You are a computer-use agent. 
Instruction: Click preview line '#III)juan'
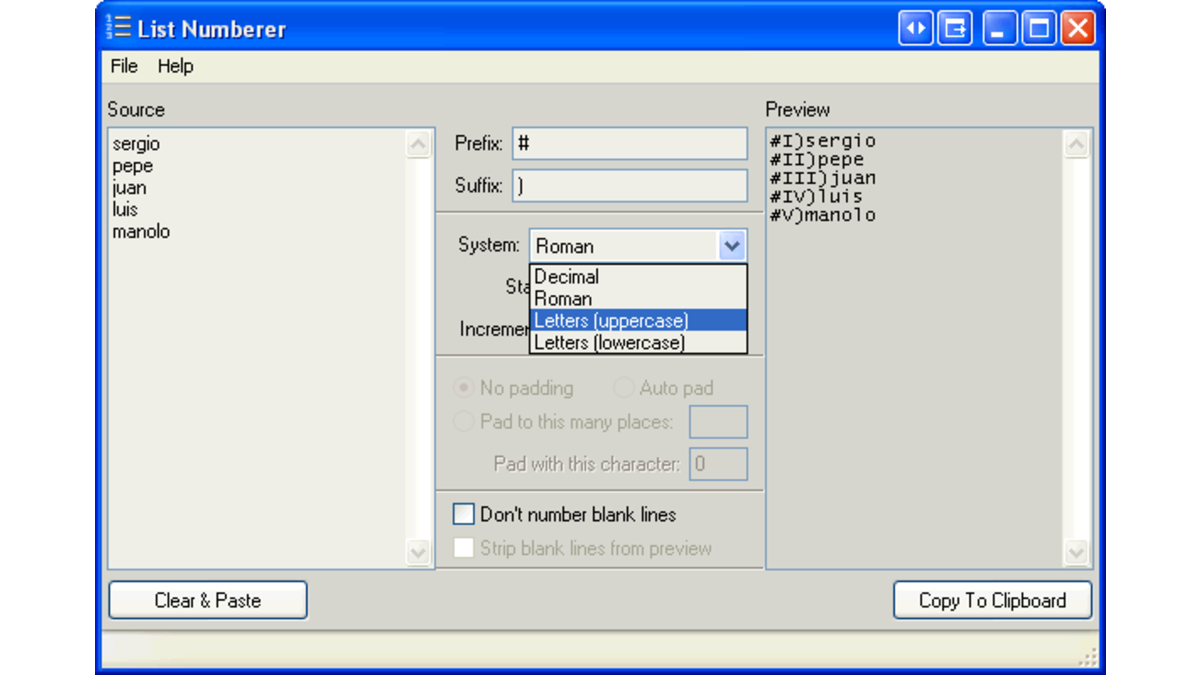click(x=823, y=178)
